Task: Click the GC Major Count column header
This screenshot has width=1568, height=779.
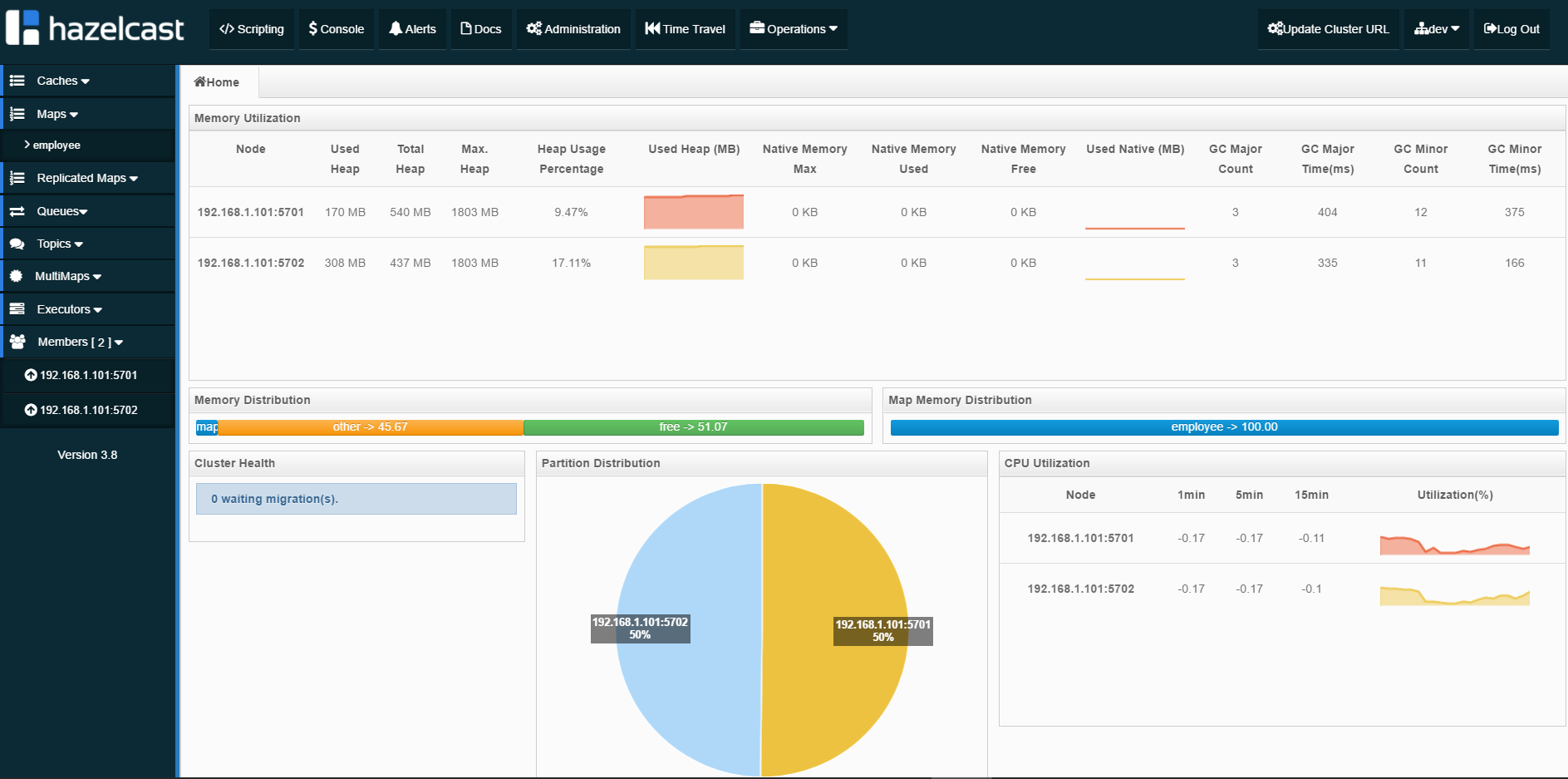Action: (1236, 159)
